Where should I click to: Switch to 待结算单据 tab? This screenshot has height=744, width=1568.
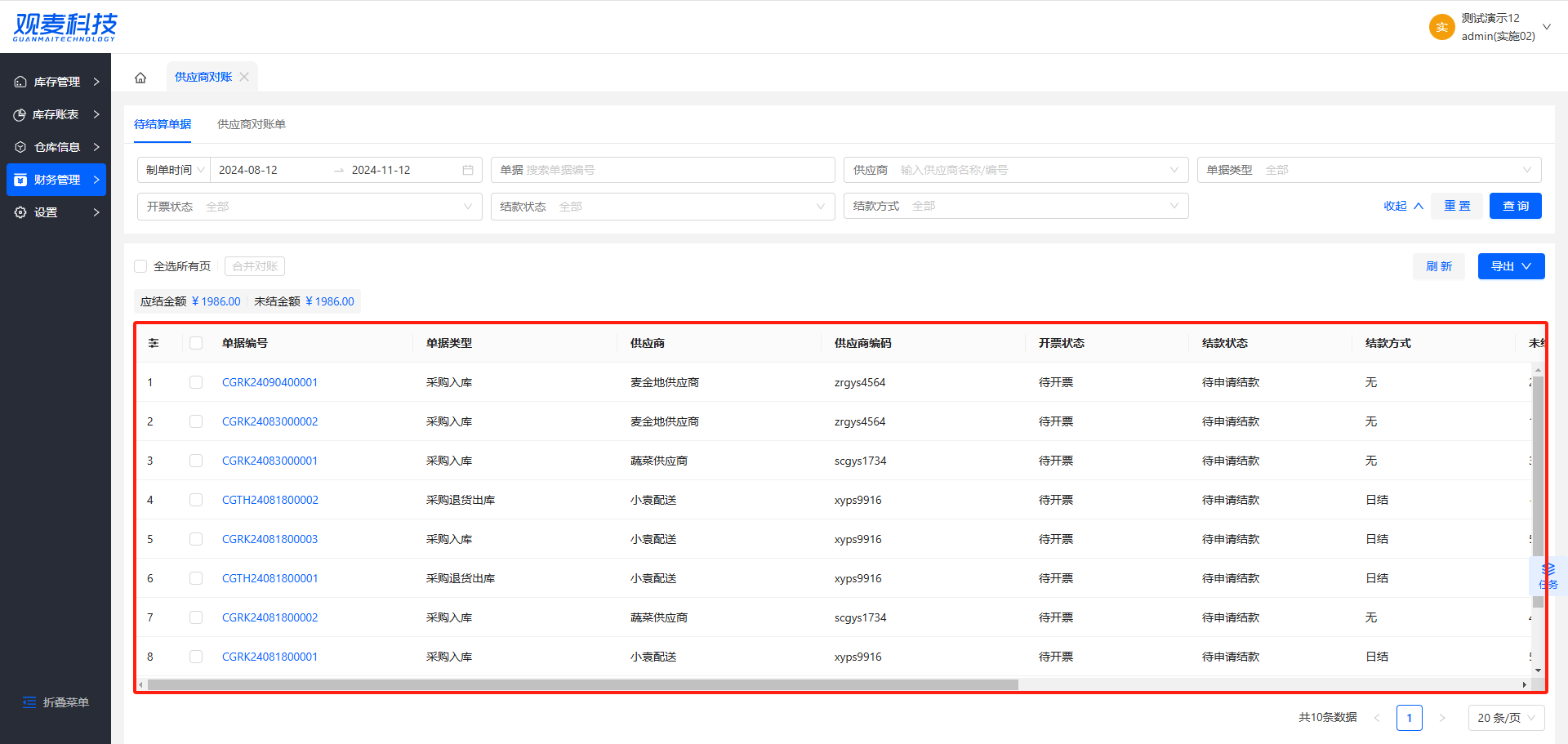click(x=163, y=124)
